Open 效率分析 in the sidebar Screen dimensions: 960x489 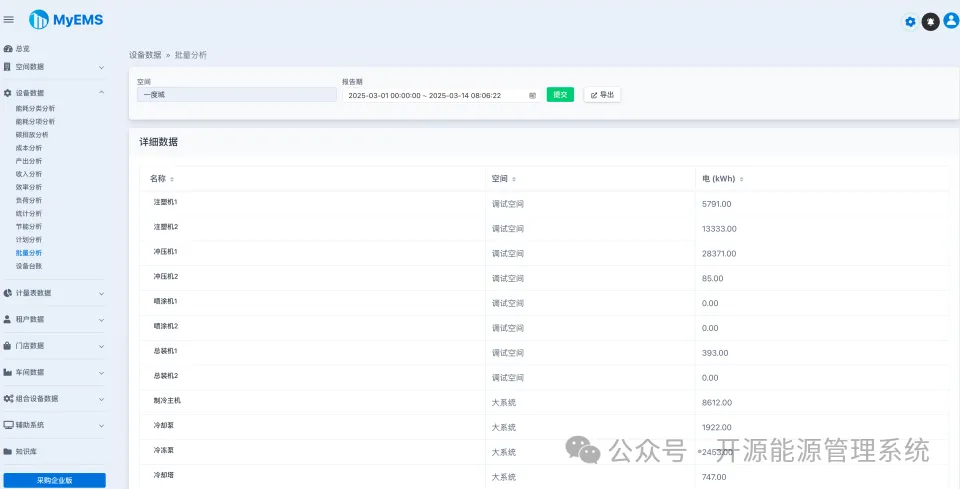click(x=29, y=187)
